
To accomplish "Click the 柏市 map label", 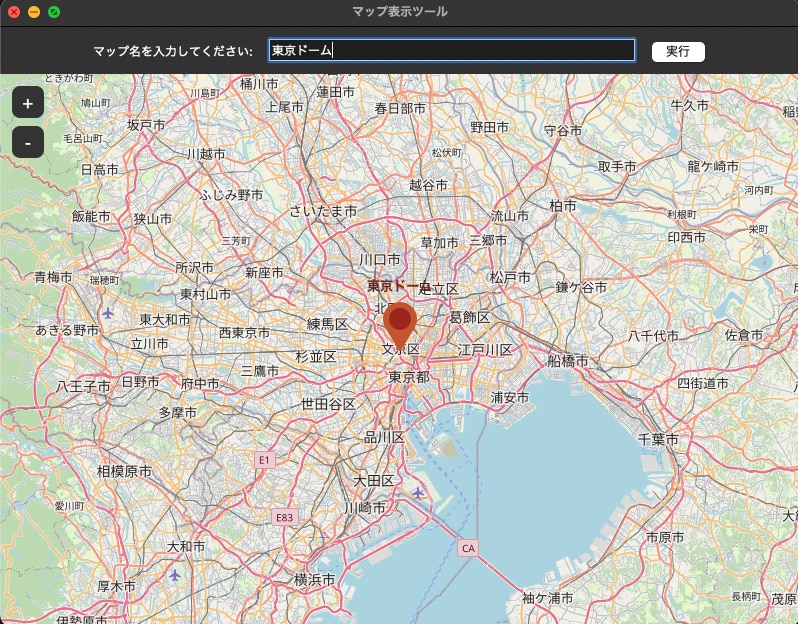I will [563, 206].
